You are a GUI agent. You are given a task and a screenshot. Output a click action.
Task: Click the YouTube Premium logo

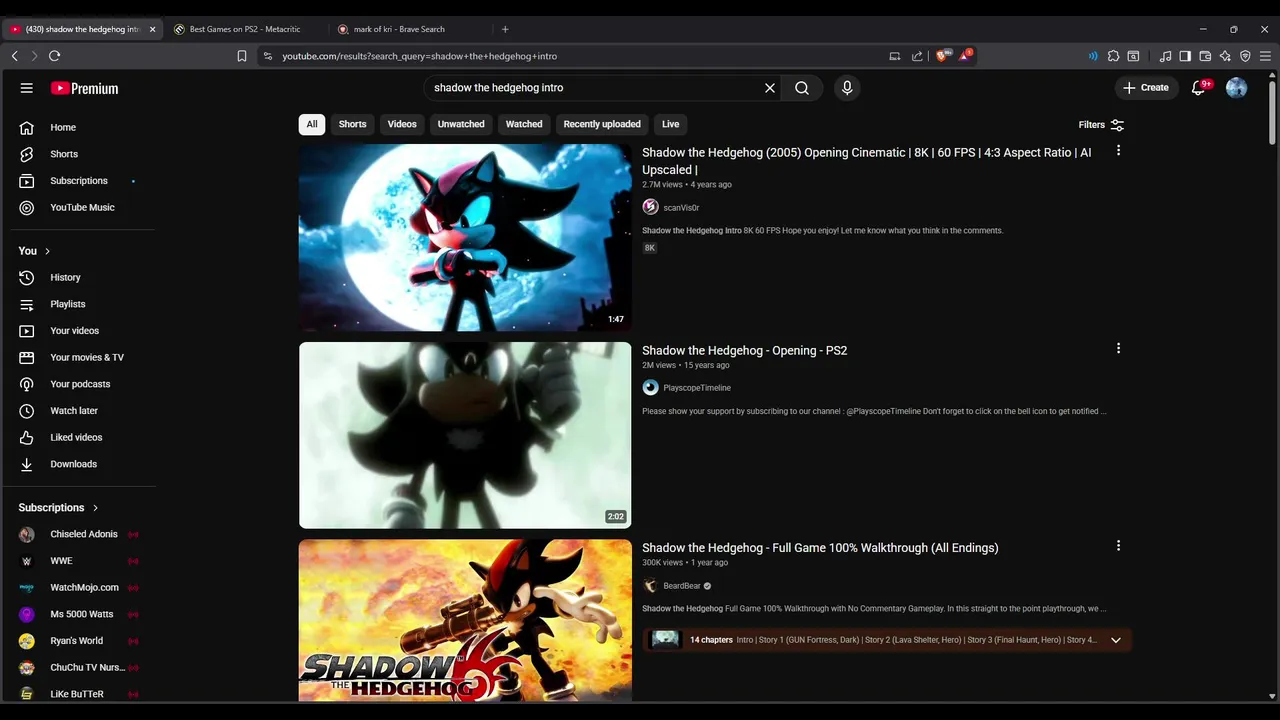[85, 88]
